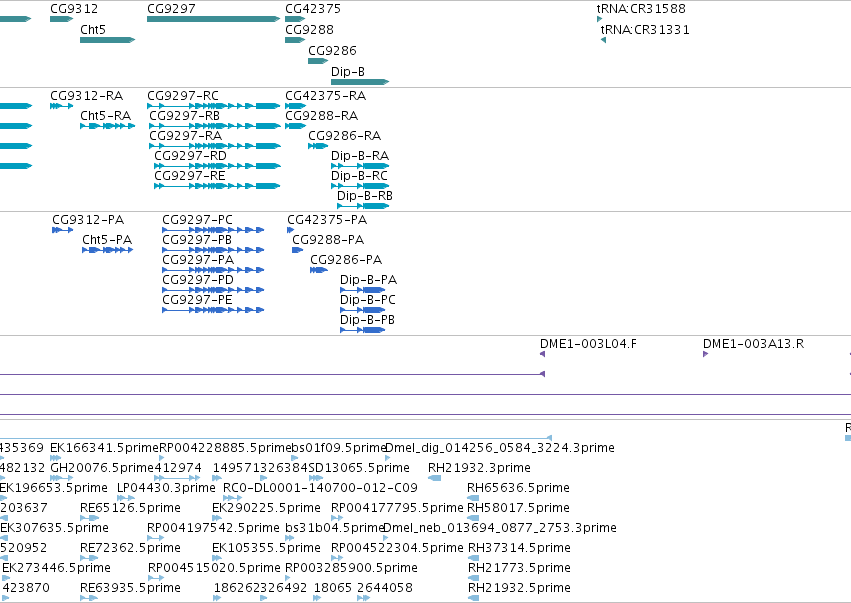
Task: Click Dmel_neb_013694_0877_2753.3prime EST label
Action: pos(500,528)
